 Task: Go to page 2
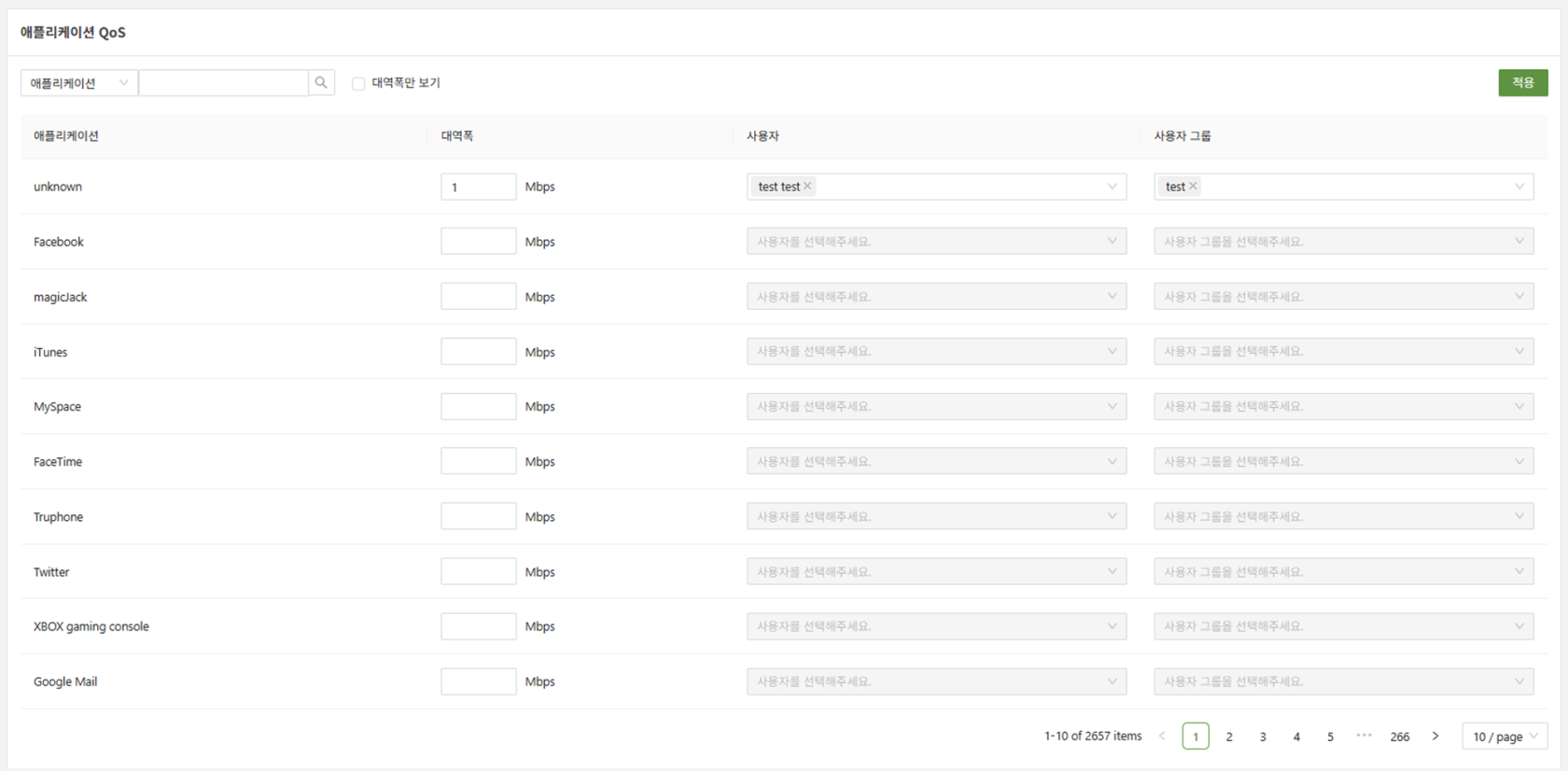click(x=1229, y=736)
